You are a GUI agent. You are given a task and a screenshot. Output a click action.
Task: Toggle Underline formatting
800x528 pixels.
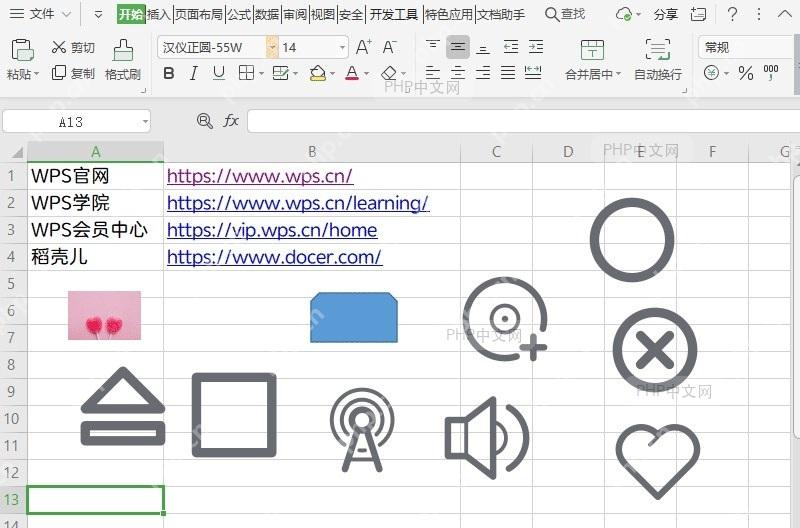219,73
